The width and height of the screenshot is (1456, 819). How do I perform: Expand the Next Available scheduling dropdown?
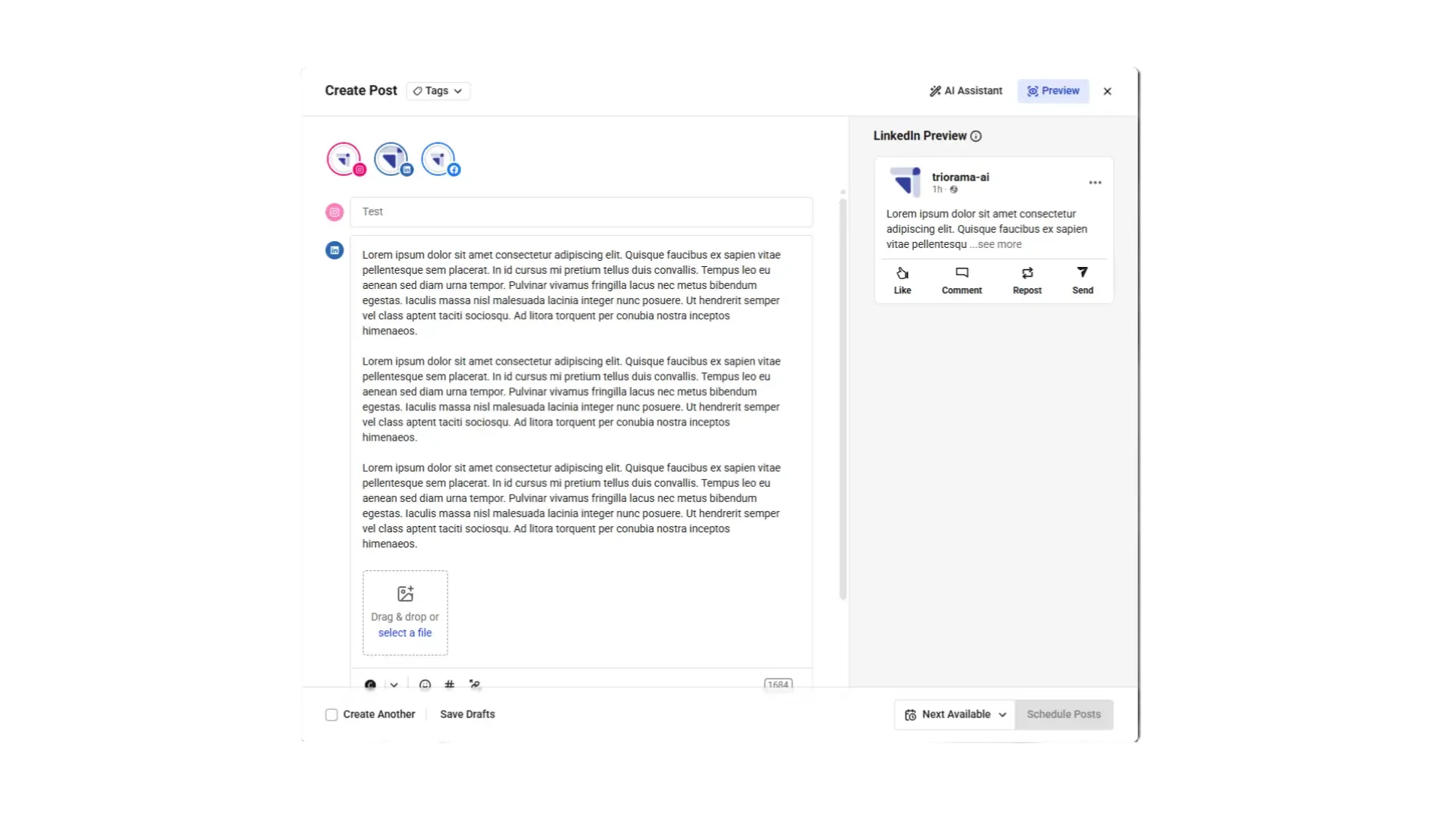point(953,714)
